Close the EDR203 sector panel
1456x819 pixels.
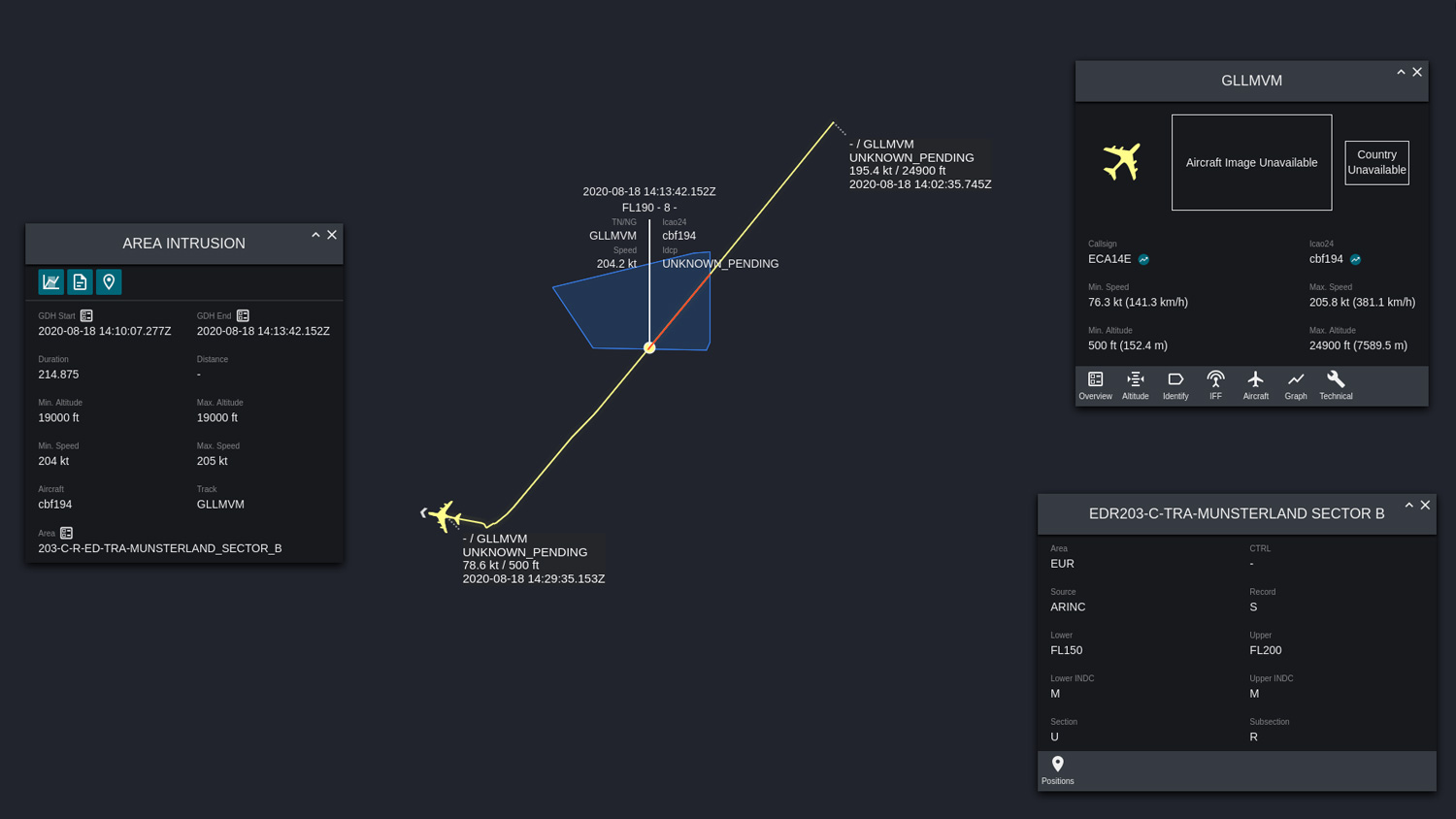(1425, 506)
